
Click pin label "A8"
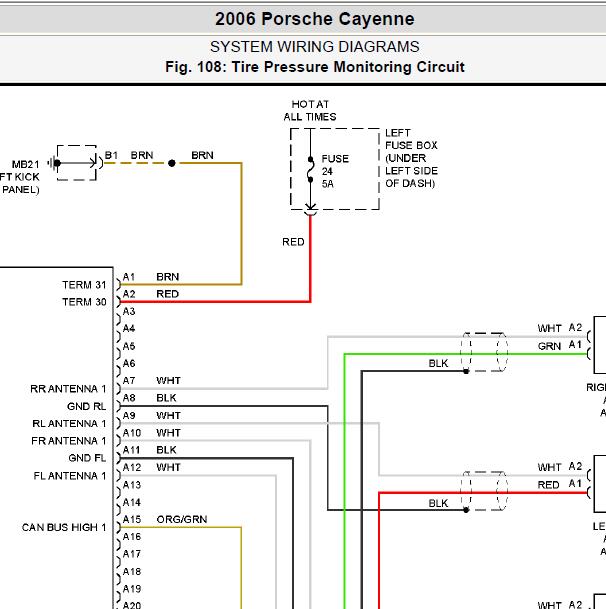coord(129,398)
